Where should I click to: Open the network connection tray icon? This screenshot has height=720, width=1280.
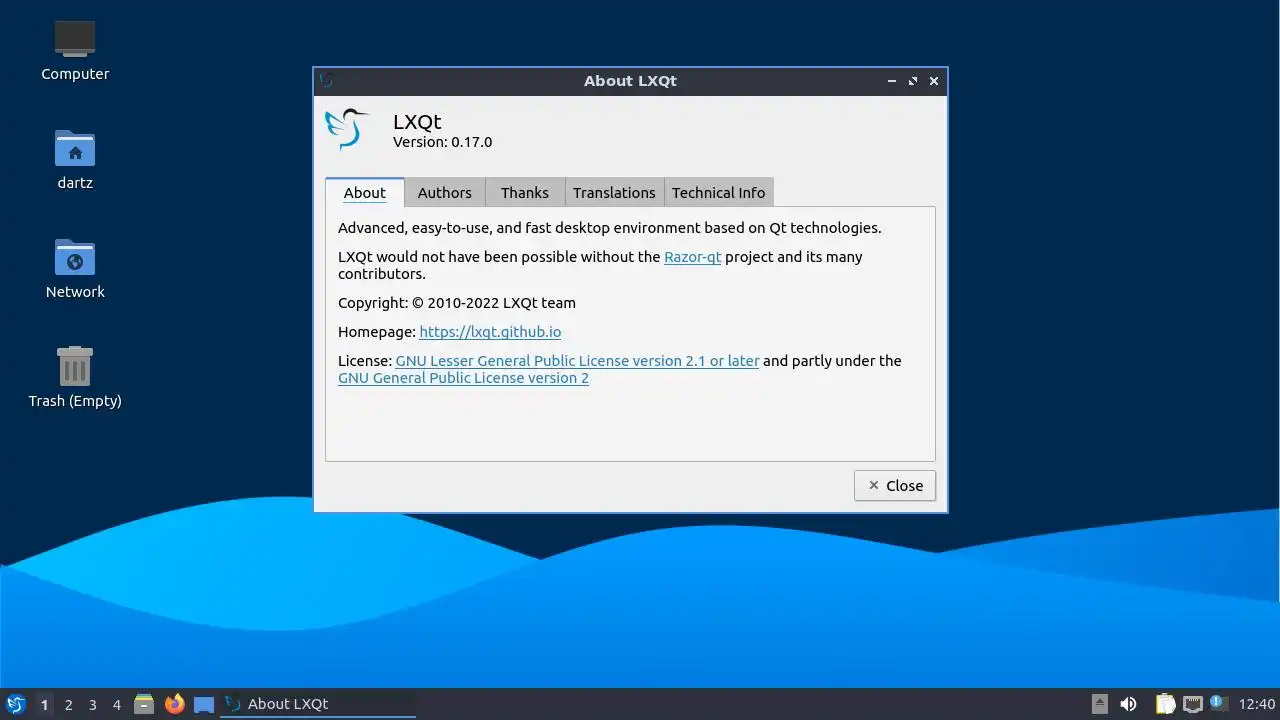tap(1192, 704)
